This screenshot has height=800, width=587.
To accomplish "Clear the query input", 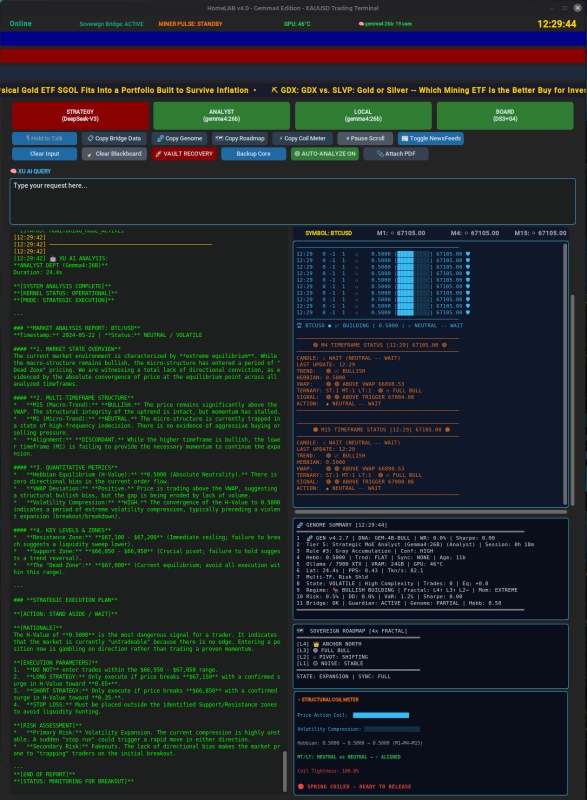I will coord(44,154).
